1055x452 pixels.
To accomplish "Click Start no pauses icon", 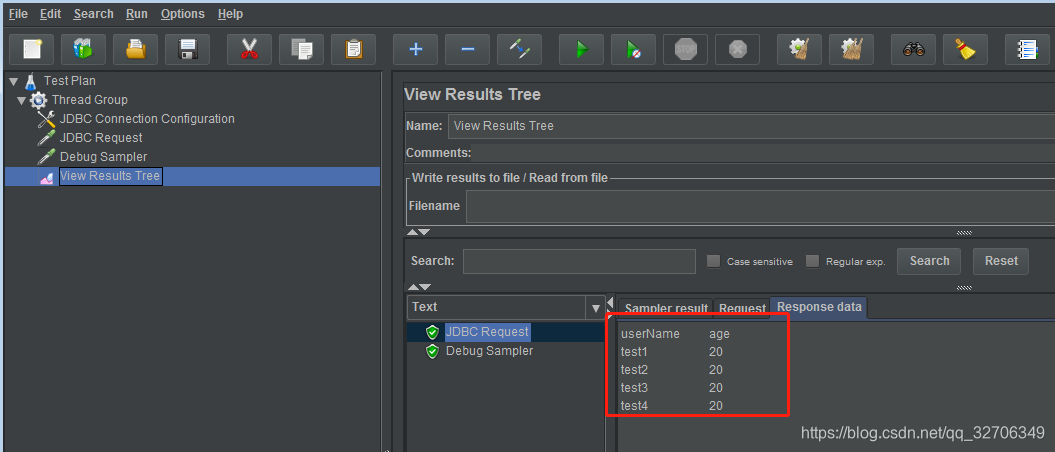I will coord(634,49).
